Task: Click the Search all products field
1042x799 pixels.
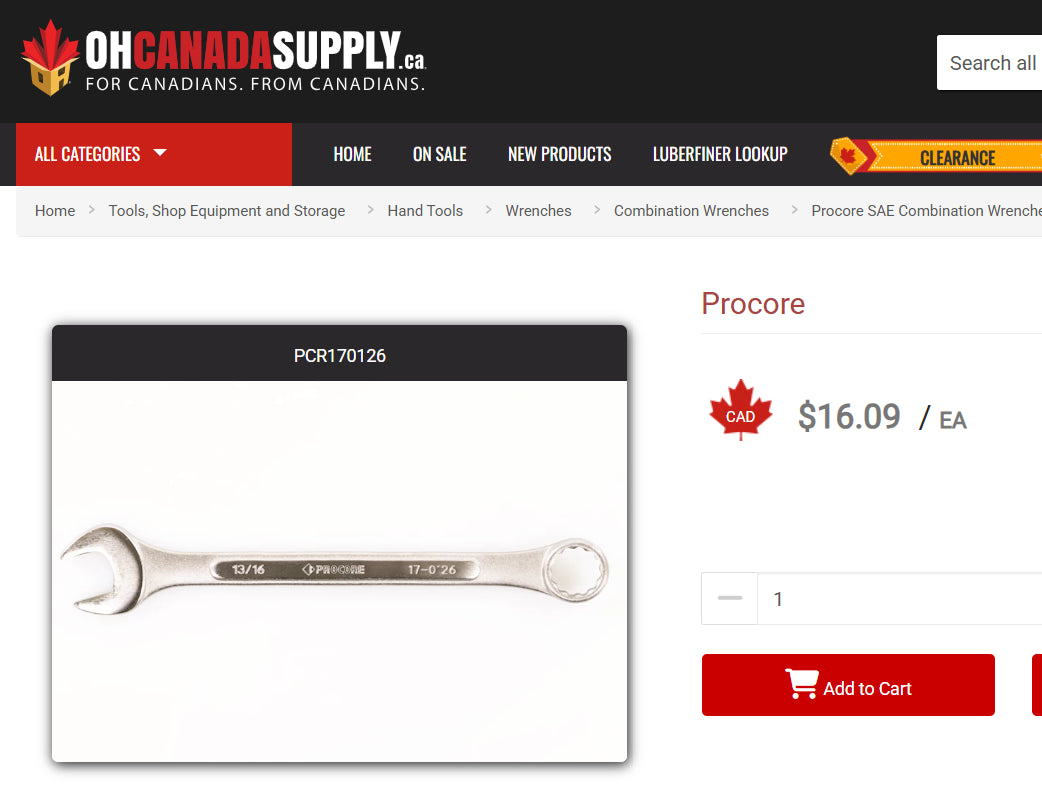Action: pyautogui.click(x=990, y=62)
